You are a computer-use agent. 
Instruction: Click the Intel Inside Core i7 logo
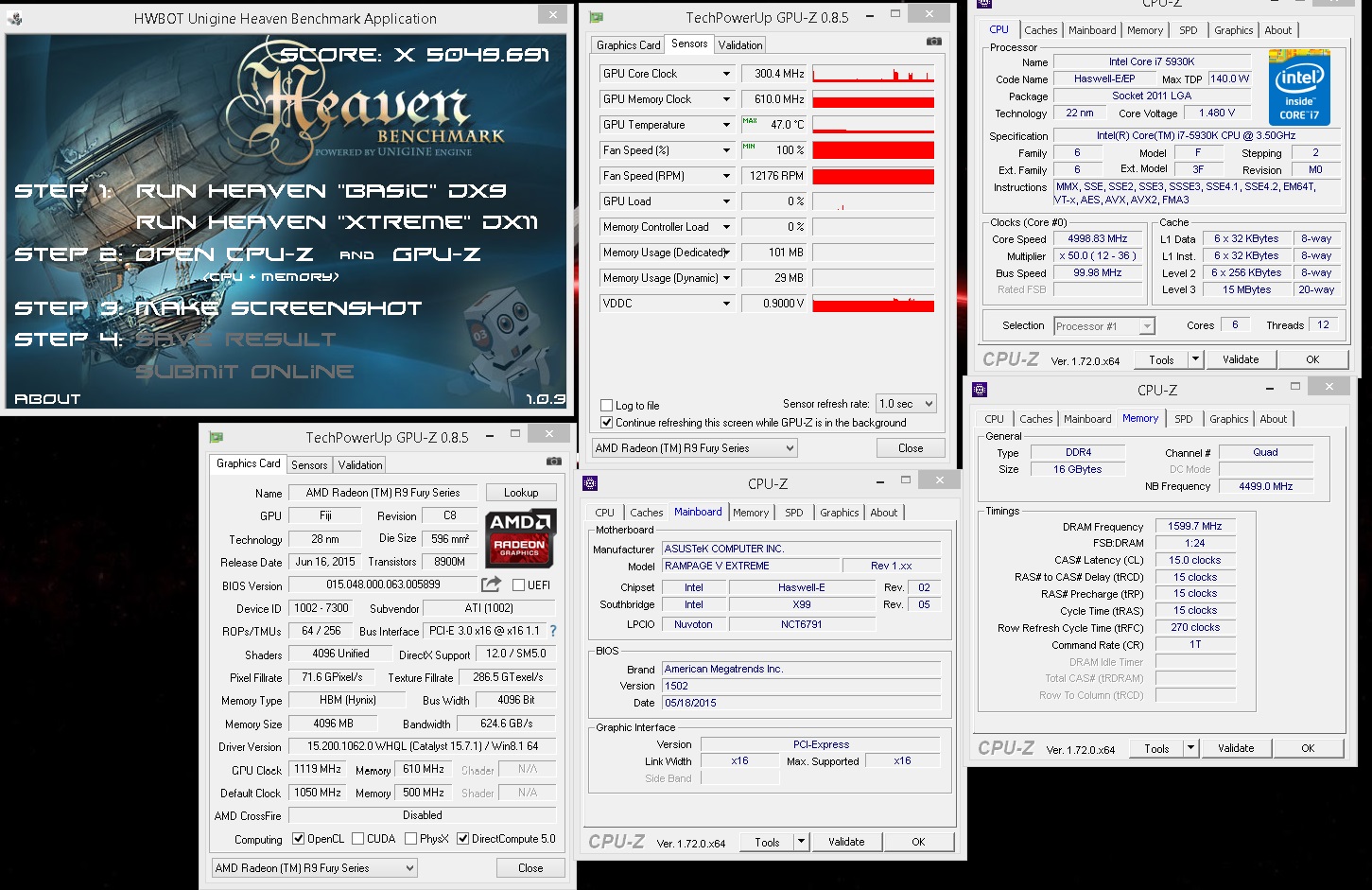1299,90
